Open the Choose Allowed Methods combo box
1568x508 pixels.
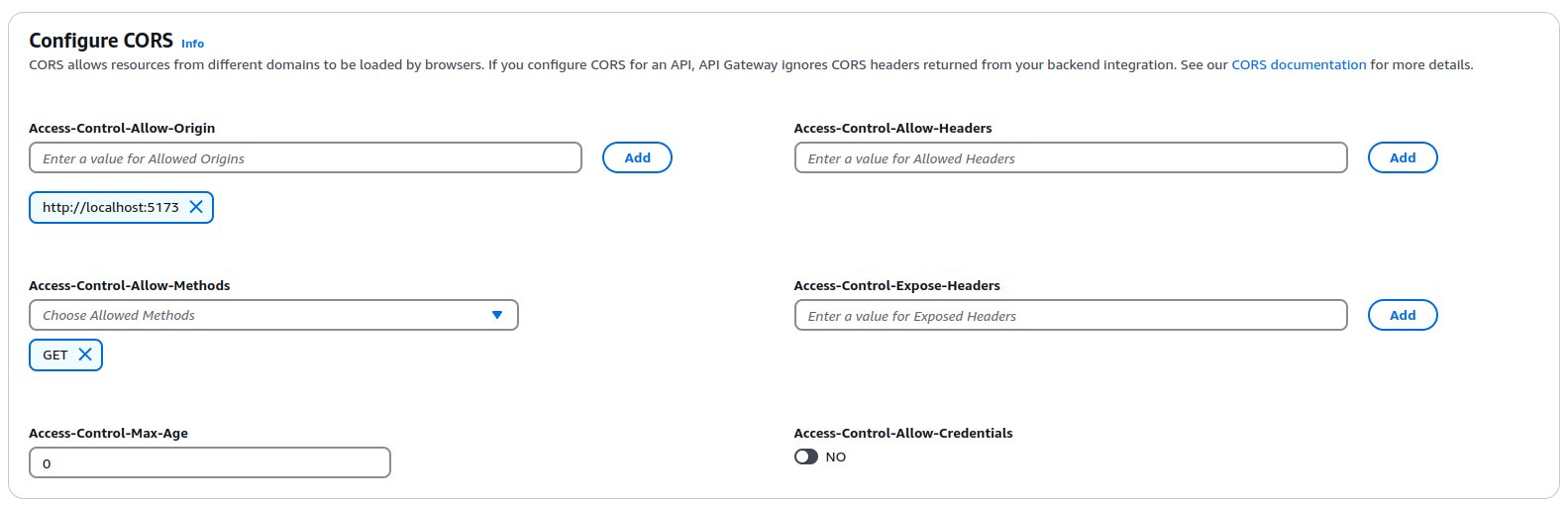pos(273,315)
